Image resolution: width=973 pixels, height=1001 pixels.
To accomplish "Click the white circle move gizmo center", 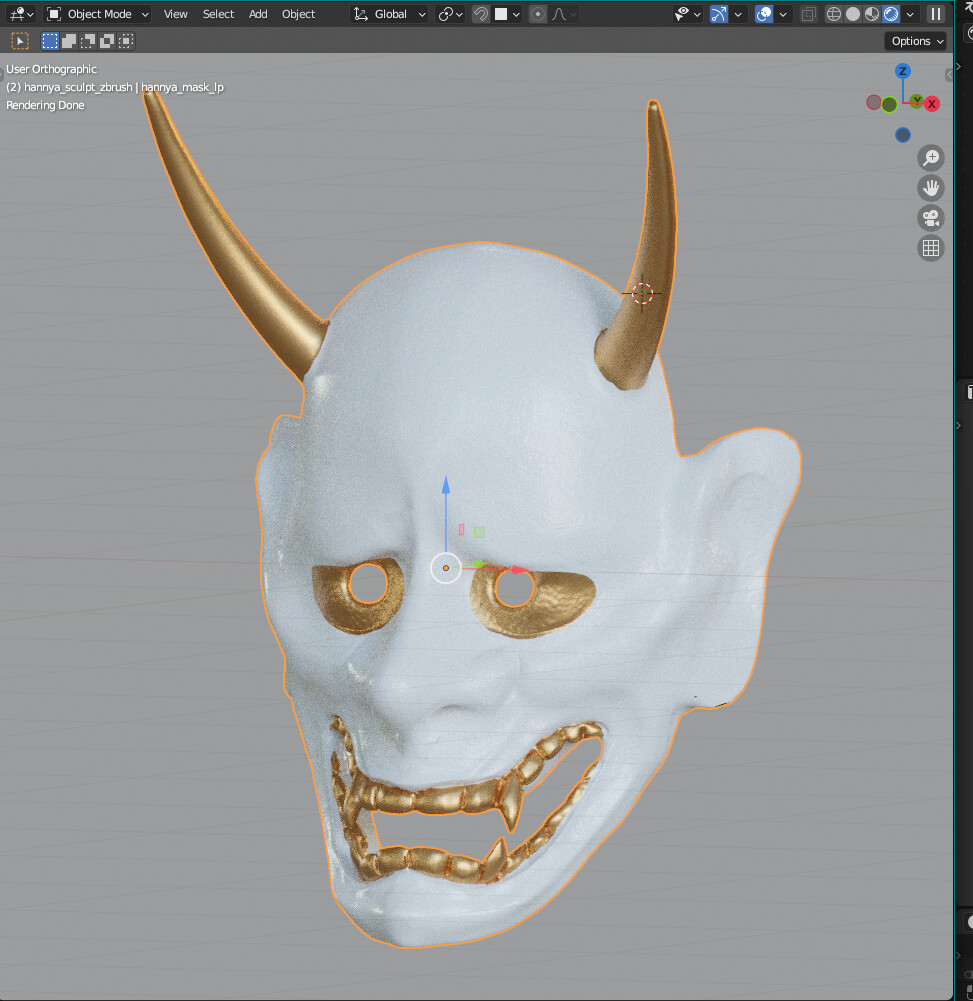I will [x=446, y=568].
